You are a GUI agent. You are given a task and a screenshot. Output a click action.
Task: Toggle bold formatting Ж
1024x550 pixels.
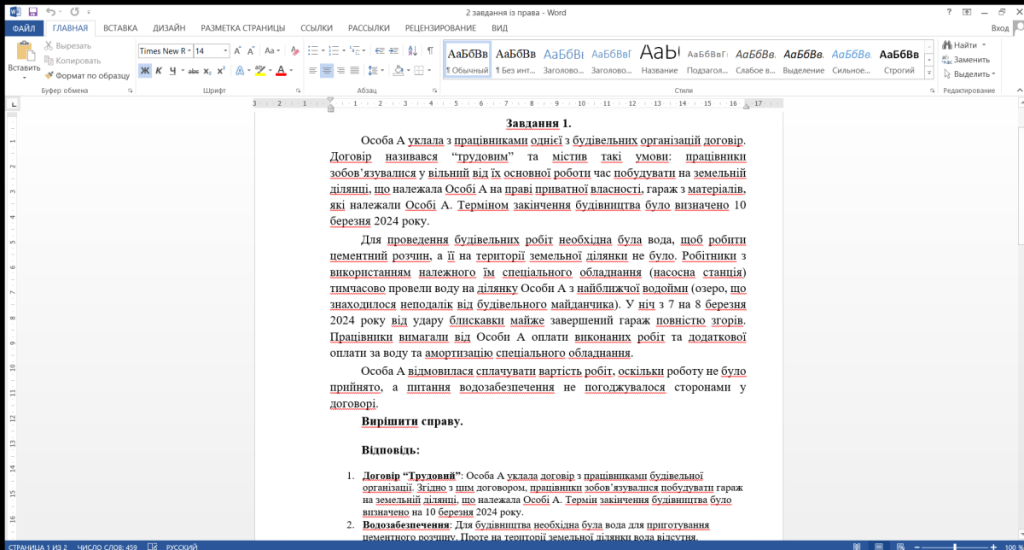[145, 71]
